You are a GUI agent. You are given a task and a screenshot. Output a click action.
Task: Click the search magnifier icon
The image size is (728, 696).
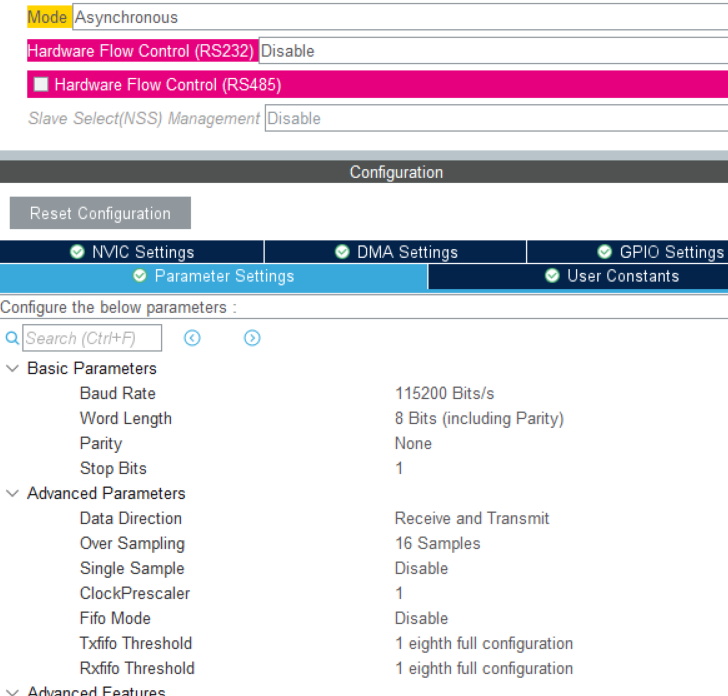pos(12,338)
